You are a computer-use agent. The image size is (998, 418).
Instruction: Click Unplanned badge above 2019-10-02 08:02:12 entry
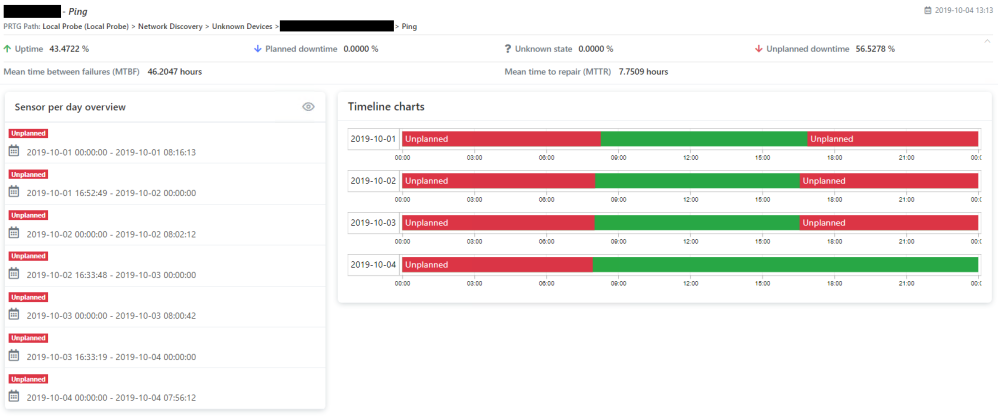pyautogui.click(x=28, y=215)
